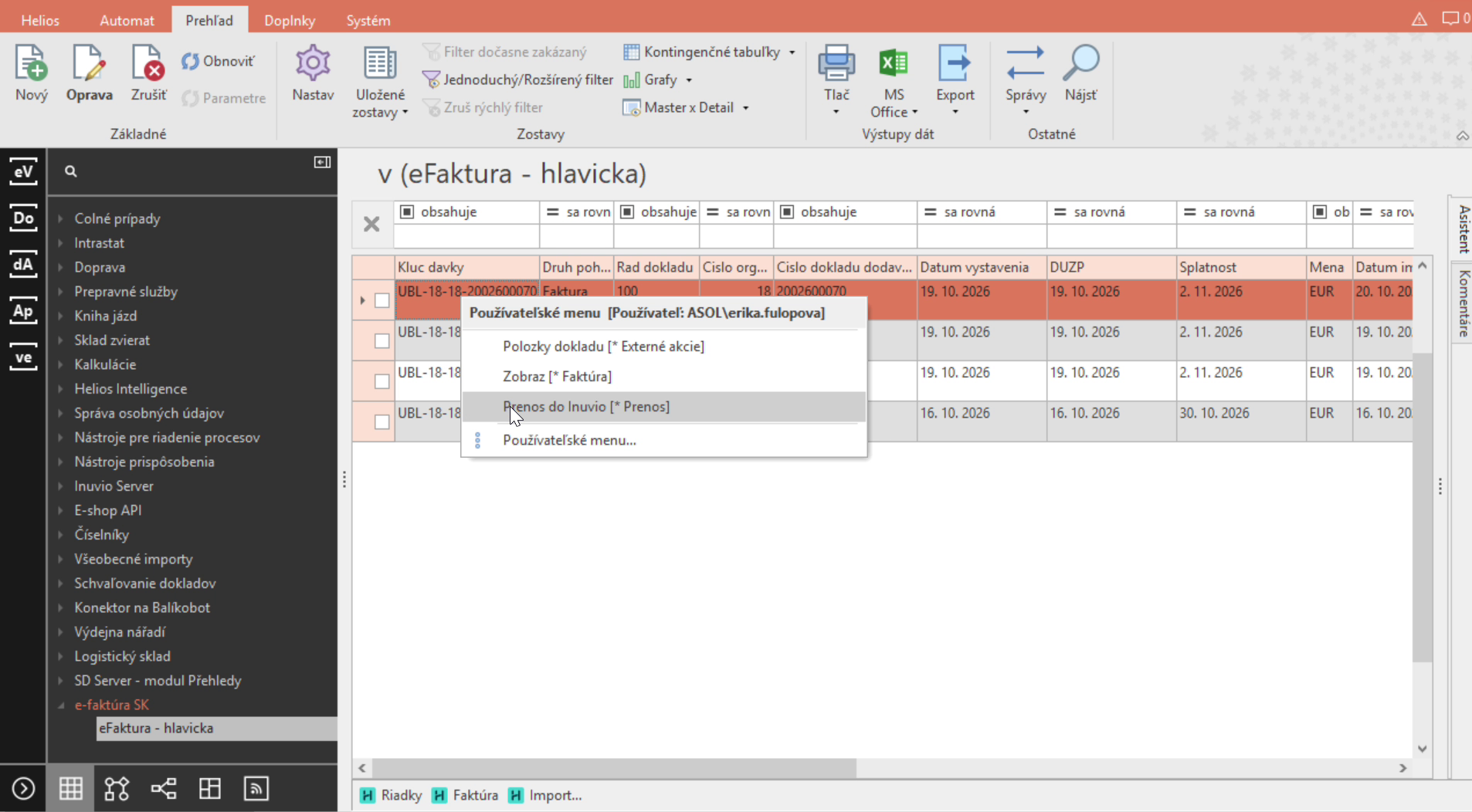
Task: Choose 'Prenos do Inuvio [* Prenos]' menu entry
Action: pos(663,407)
